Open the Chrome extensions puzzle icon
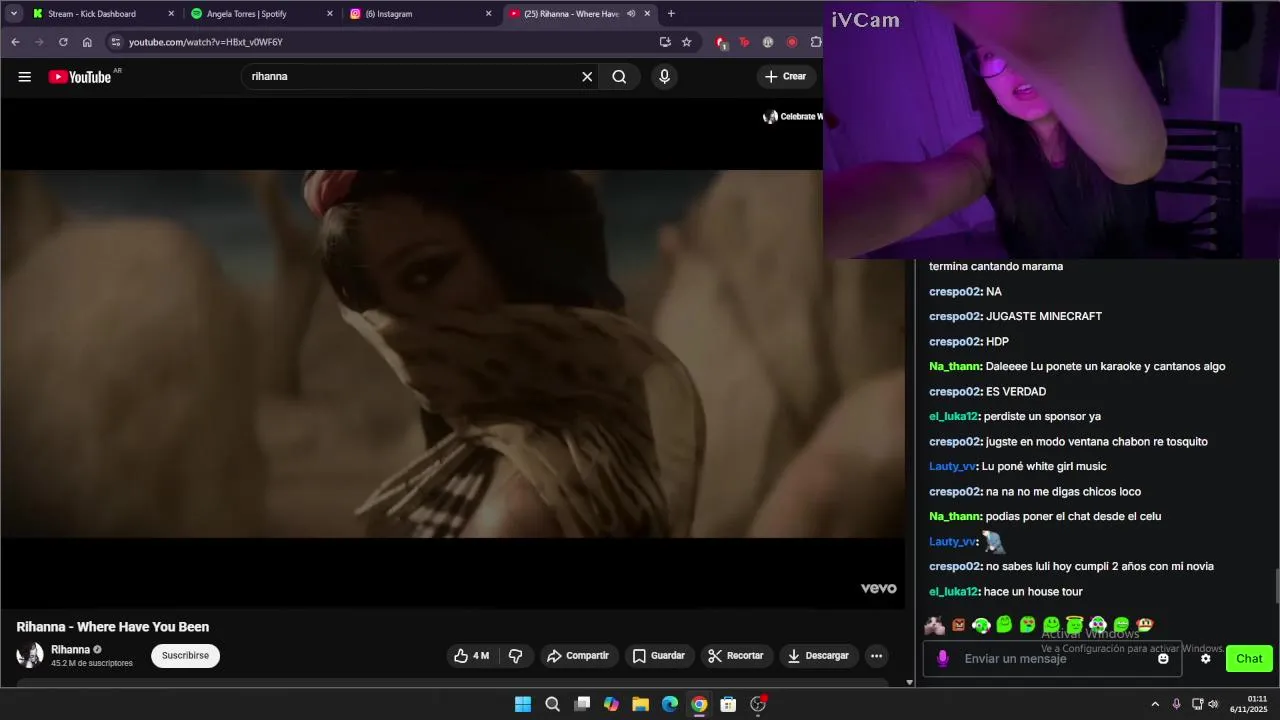Image resolution: width=1280 pixels, height=720 pixels. tap(816, 42)
